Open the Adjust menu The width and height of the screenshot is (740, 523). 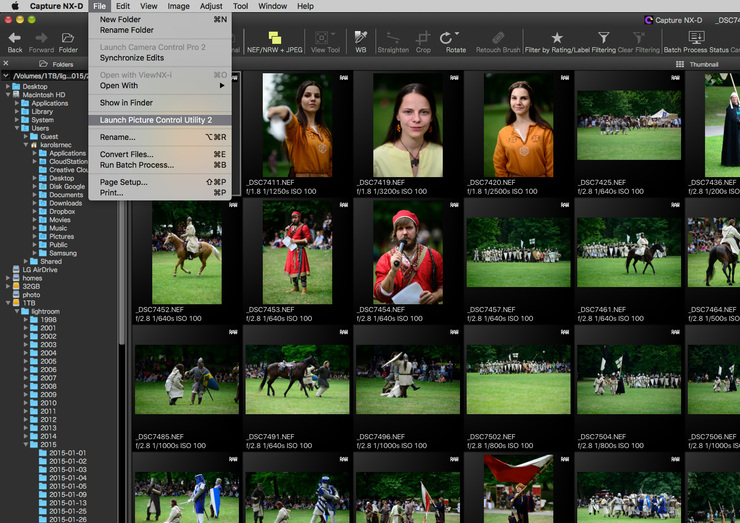point(211,6)
